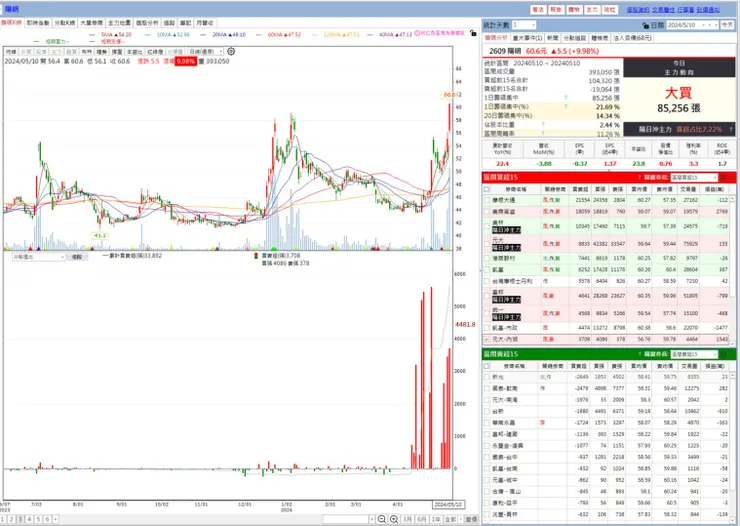This screenshot has width=740, height=526.
Task: Click help icon beside 佔股本比重
Action: tap(543, 125)
